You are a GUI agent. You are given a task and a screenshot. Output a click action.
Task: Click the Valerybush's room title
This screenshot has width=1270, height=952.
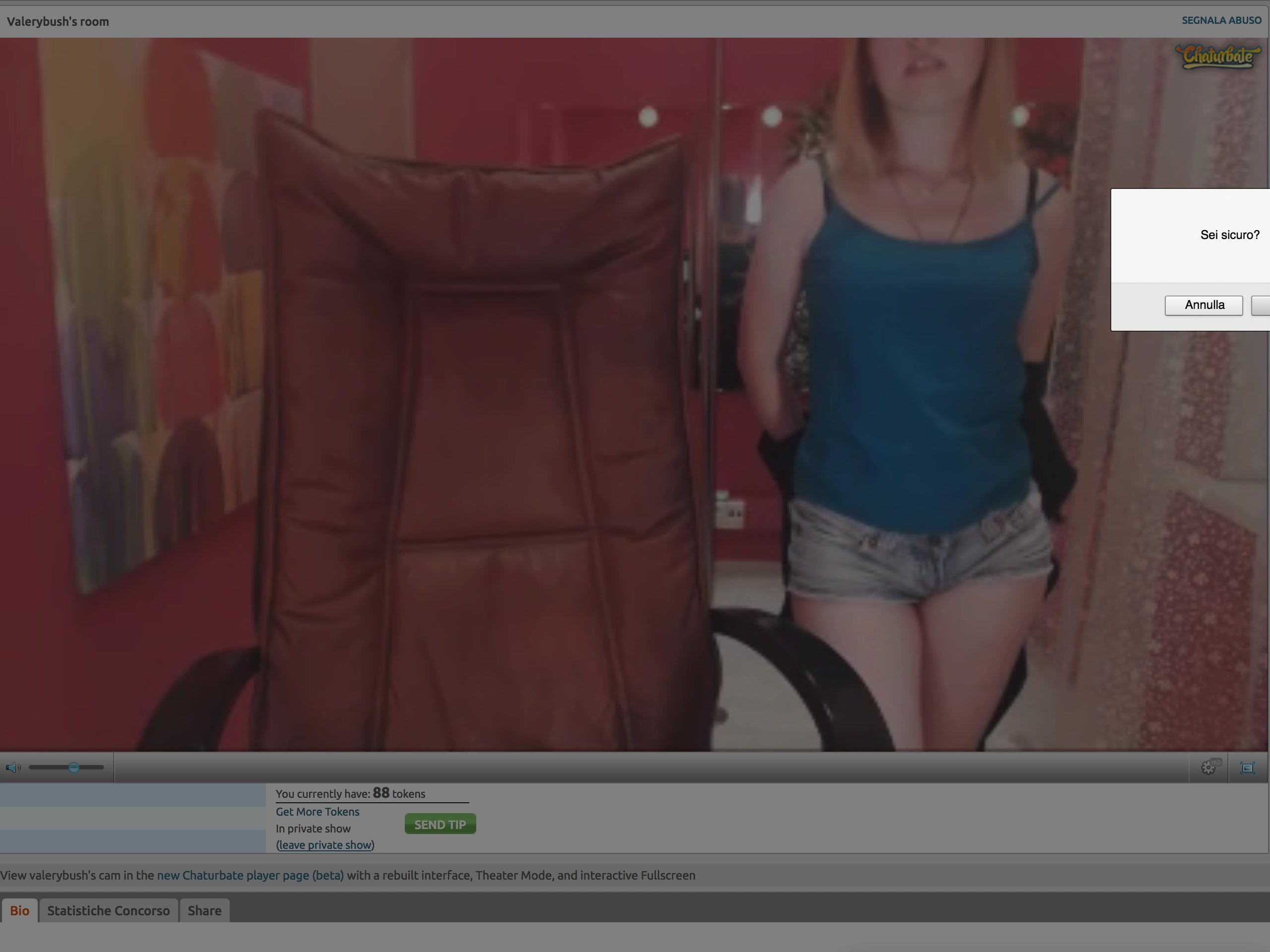click(x=58, y=22)
